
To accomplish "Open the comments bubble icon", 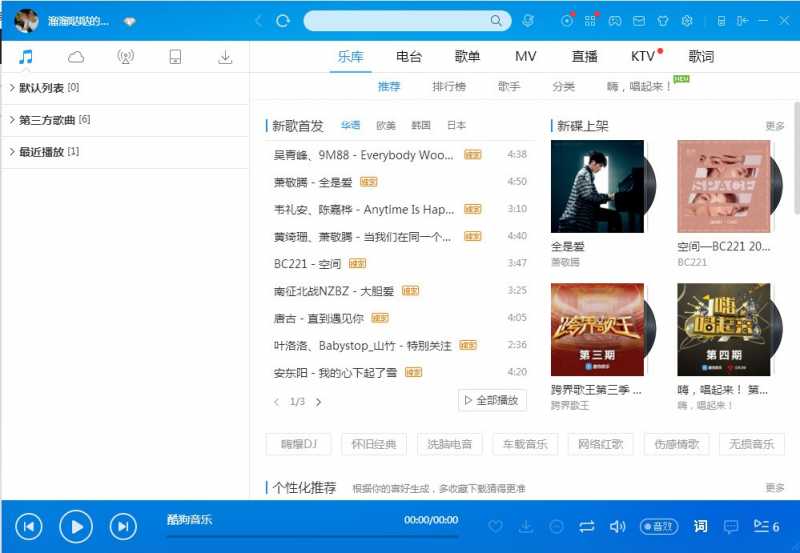I will (x=731, y=526).
